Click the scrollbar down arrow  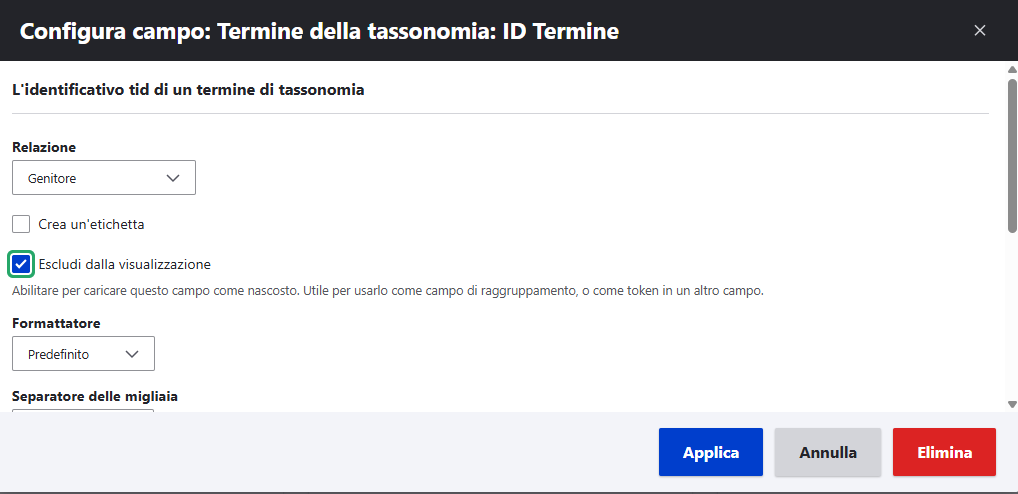[1012, 404]
